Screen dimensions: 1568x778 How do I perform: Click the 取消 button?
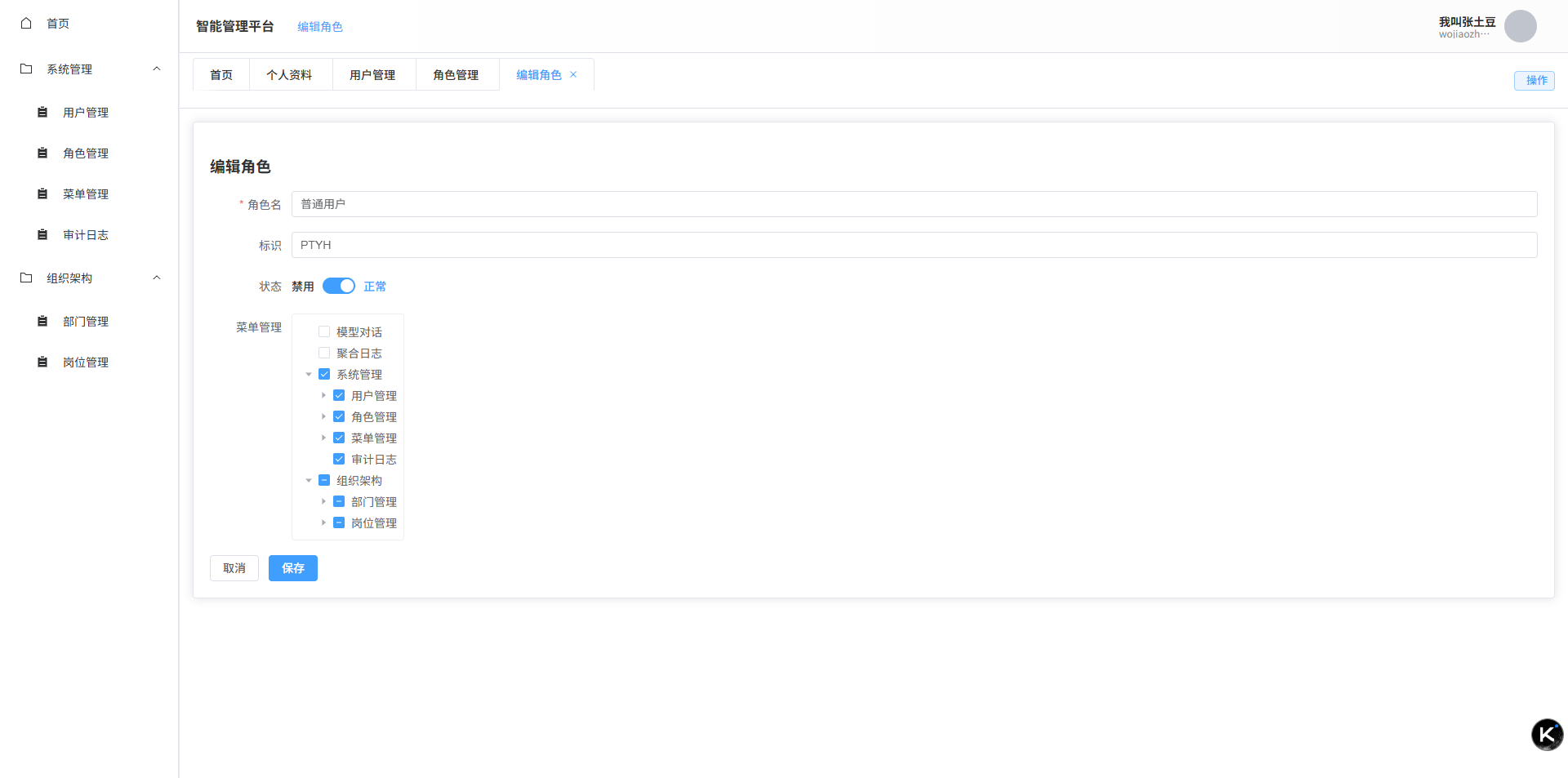[234, 568]
